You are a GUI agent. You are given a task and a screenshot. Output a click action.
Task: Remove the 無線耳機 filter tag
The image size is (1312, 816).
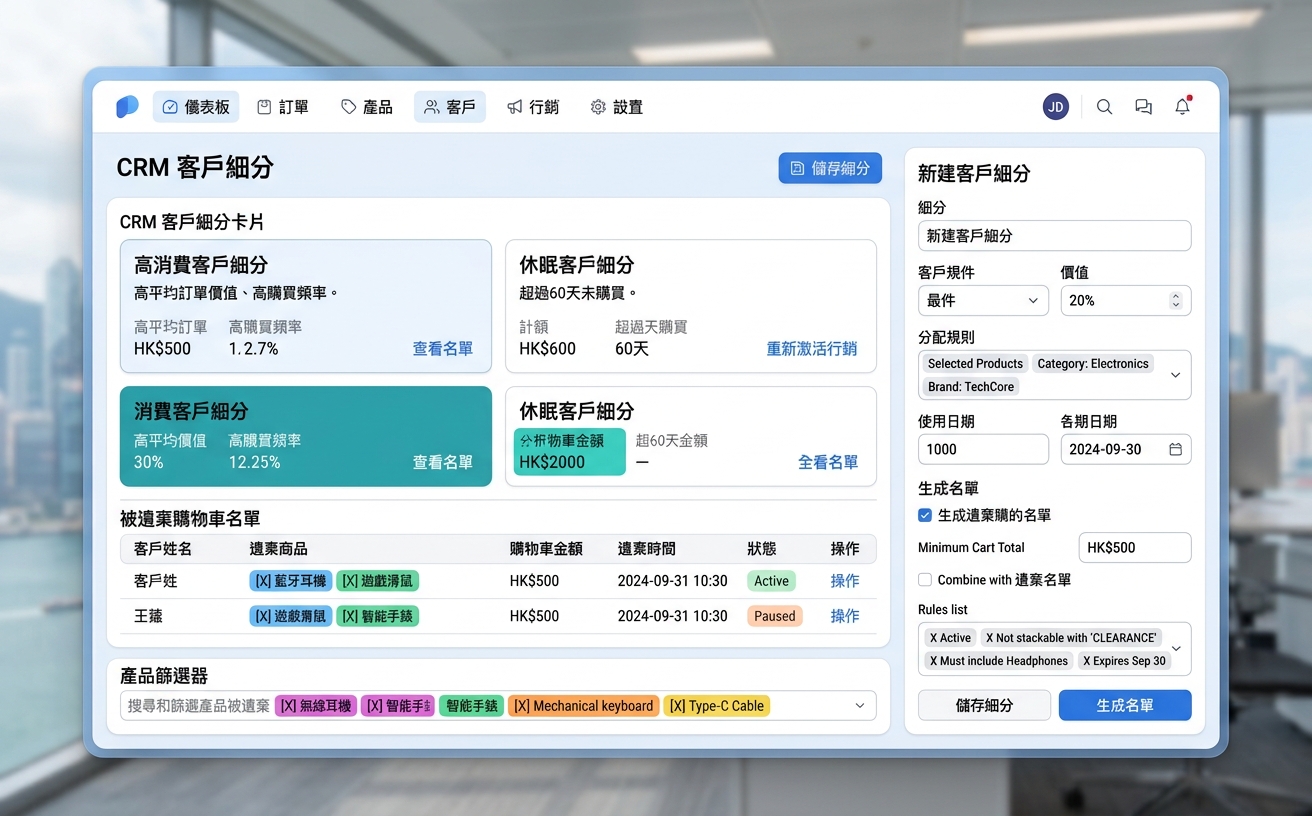click(x=289, y=706)
